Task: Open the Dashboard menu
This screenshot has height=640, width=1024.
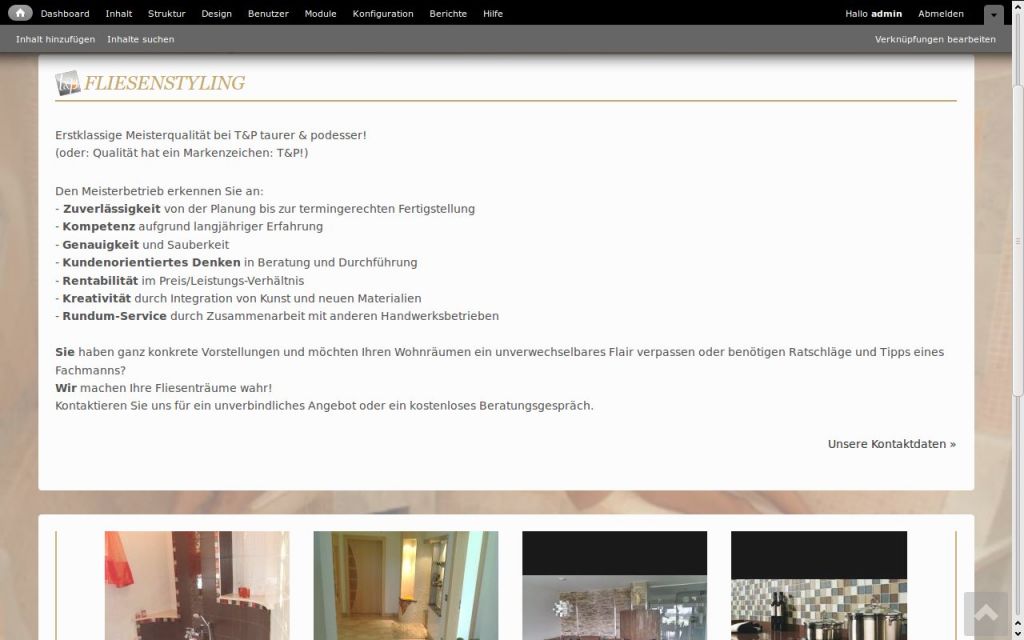Action: tap(65, 14)
